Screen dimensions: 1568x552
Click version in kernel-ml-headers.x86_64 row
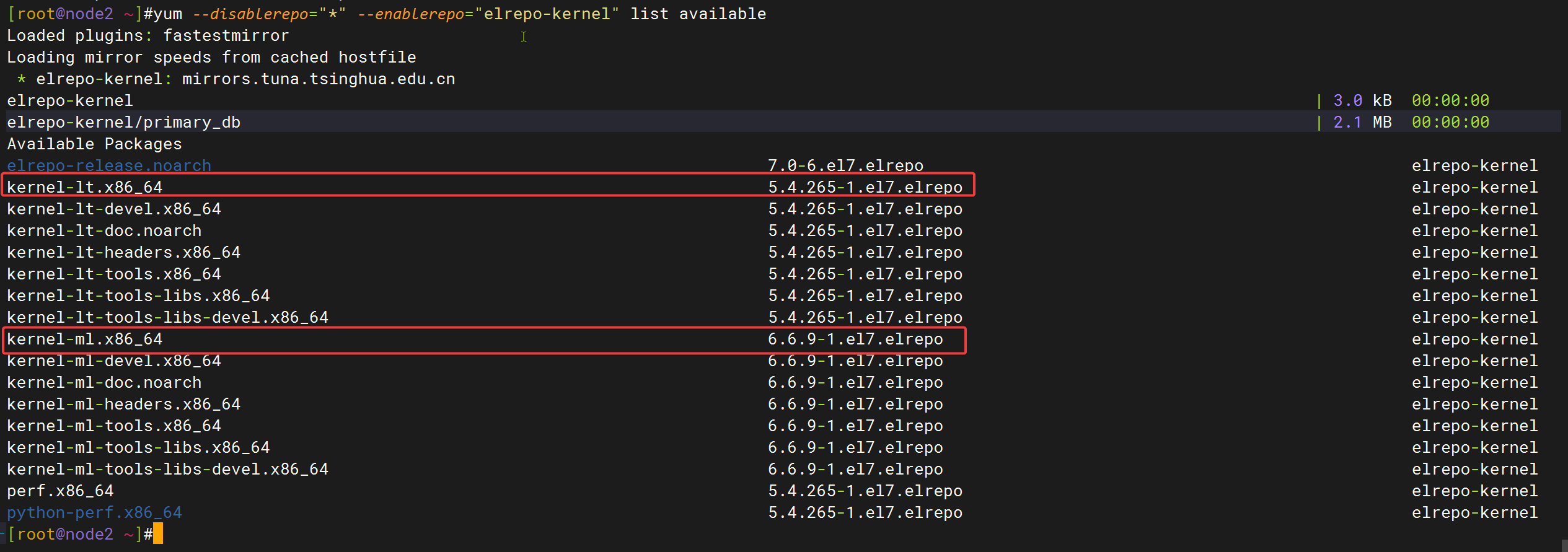tap(855, 404)
